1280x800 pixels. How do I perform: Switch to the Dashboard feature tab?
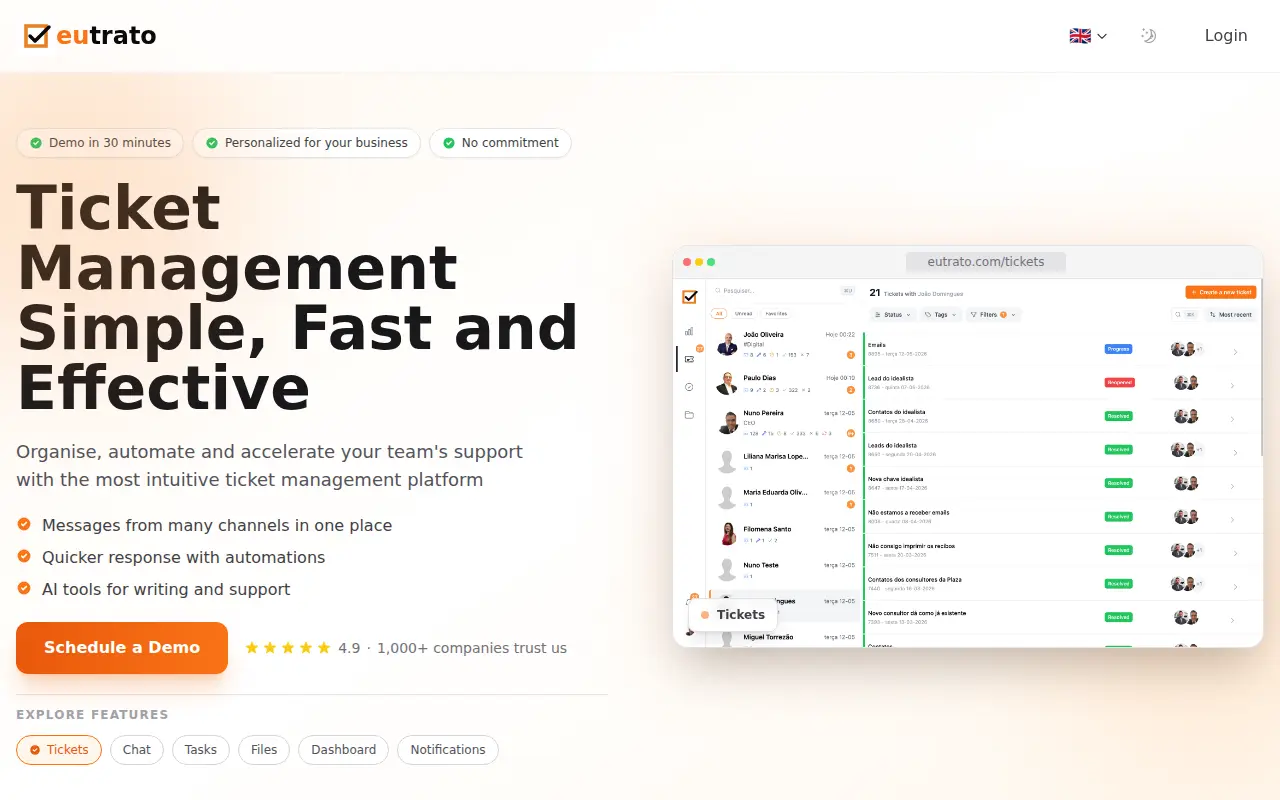tap(343, 750)
